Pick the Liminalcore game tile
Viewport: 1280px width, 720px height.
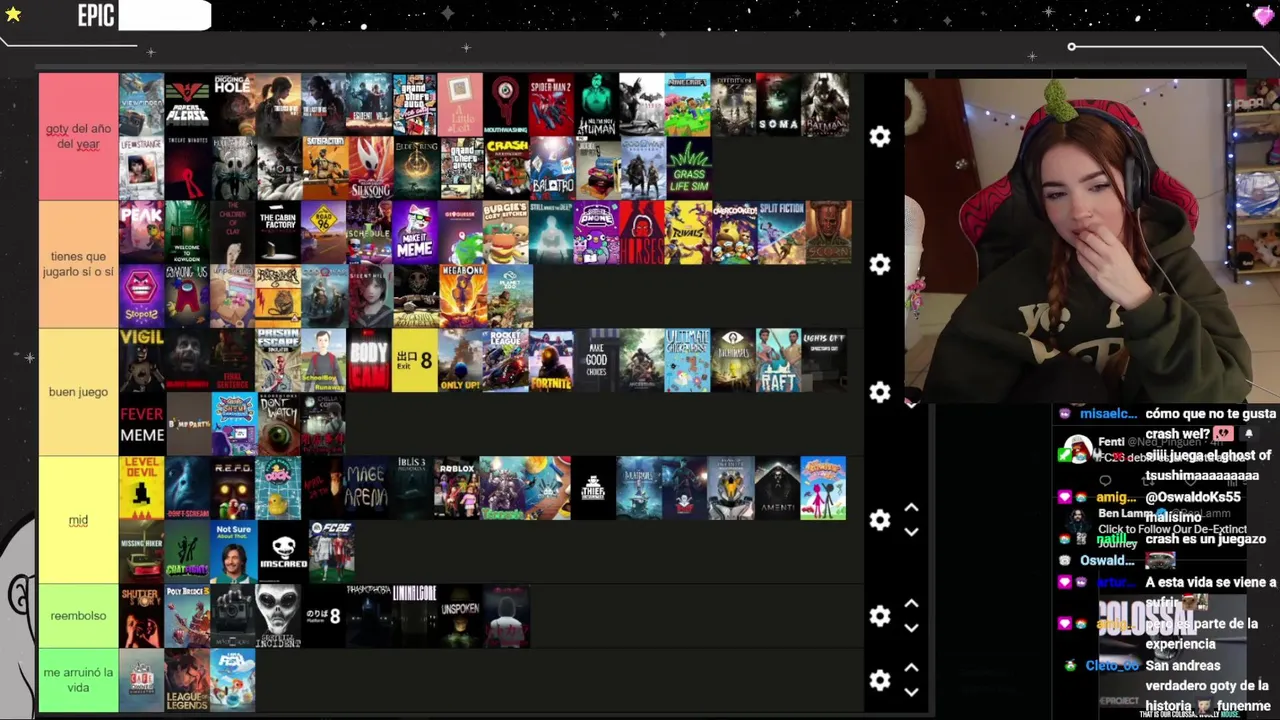414,616
